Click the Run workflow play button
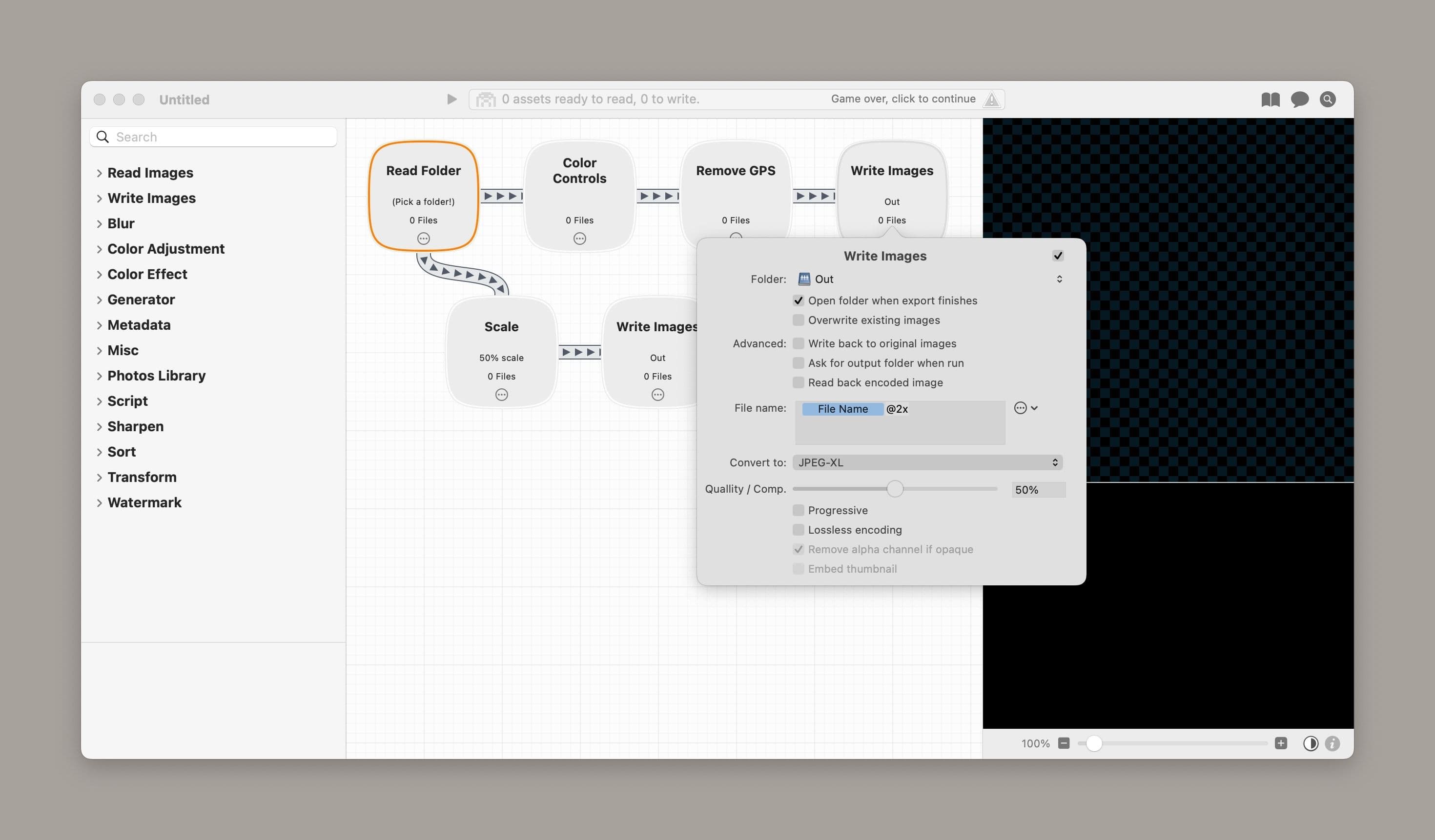 coord(451,99)
